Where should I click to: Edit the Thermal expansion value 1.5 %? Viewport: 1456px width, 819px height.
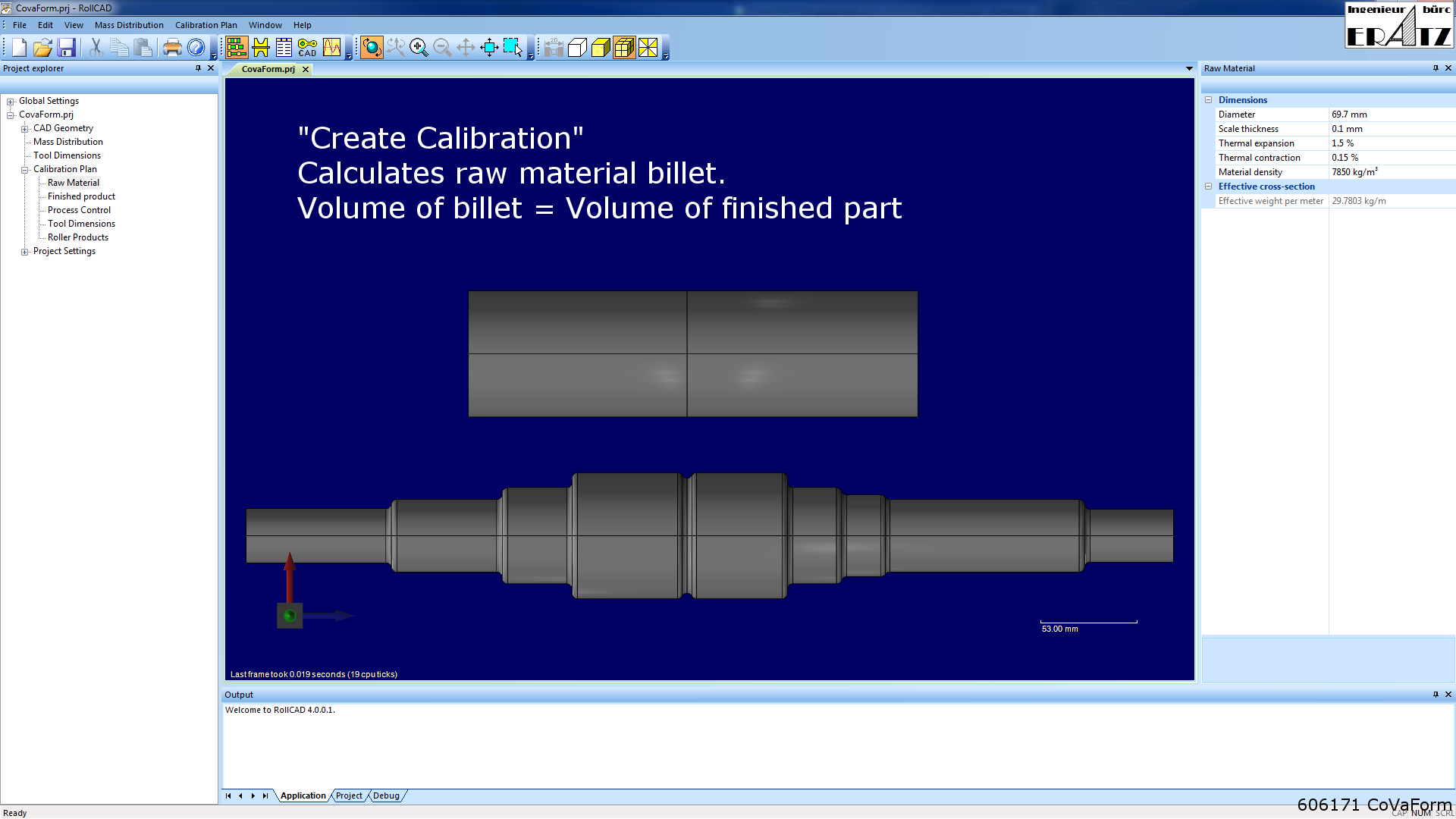tap(1392, 143)
